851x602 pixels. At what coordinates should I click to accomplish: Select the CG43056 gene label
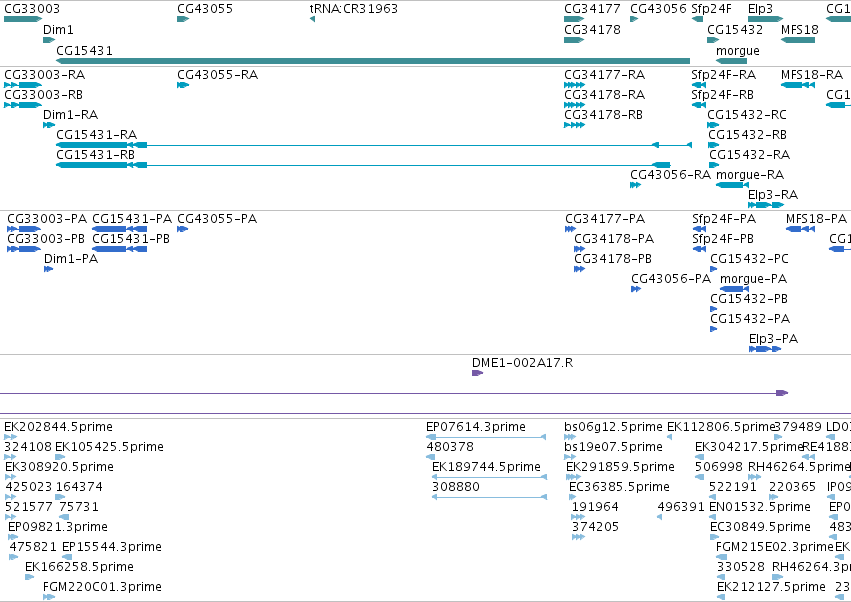(658, 9)
